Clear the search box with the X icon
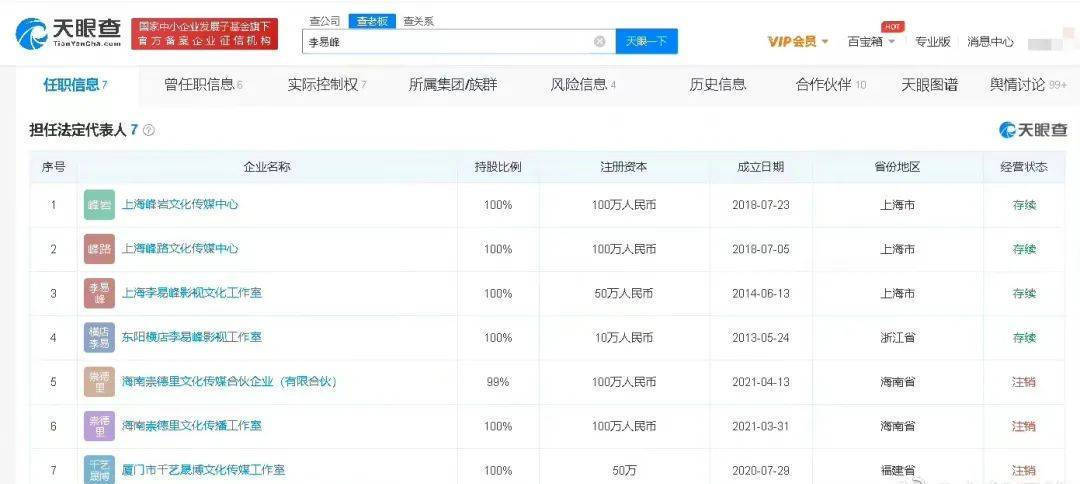The height and width of the screenshot is (484, 1080). click(x=600, y=41)
